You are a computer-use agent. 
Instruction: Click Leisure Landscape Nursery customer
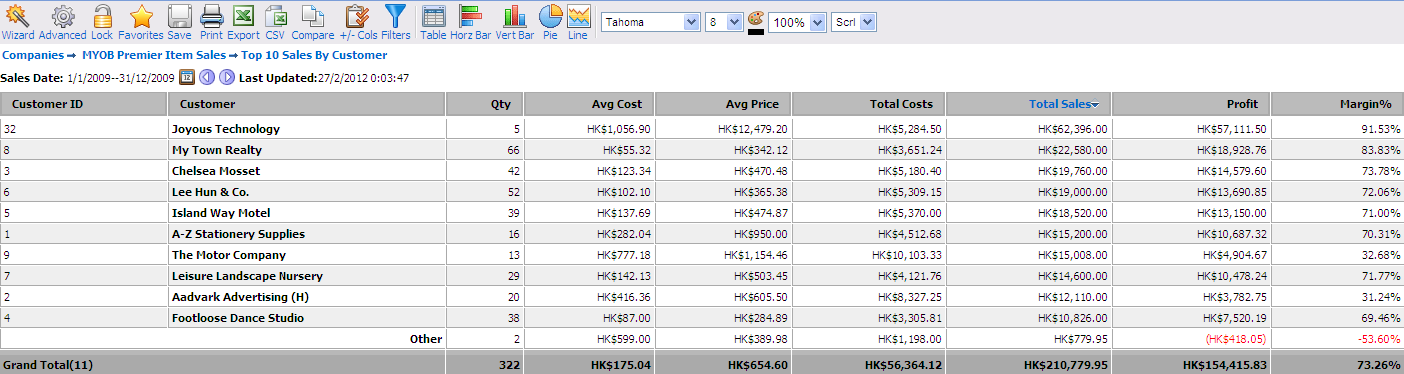[247, 276]
